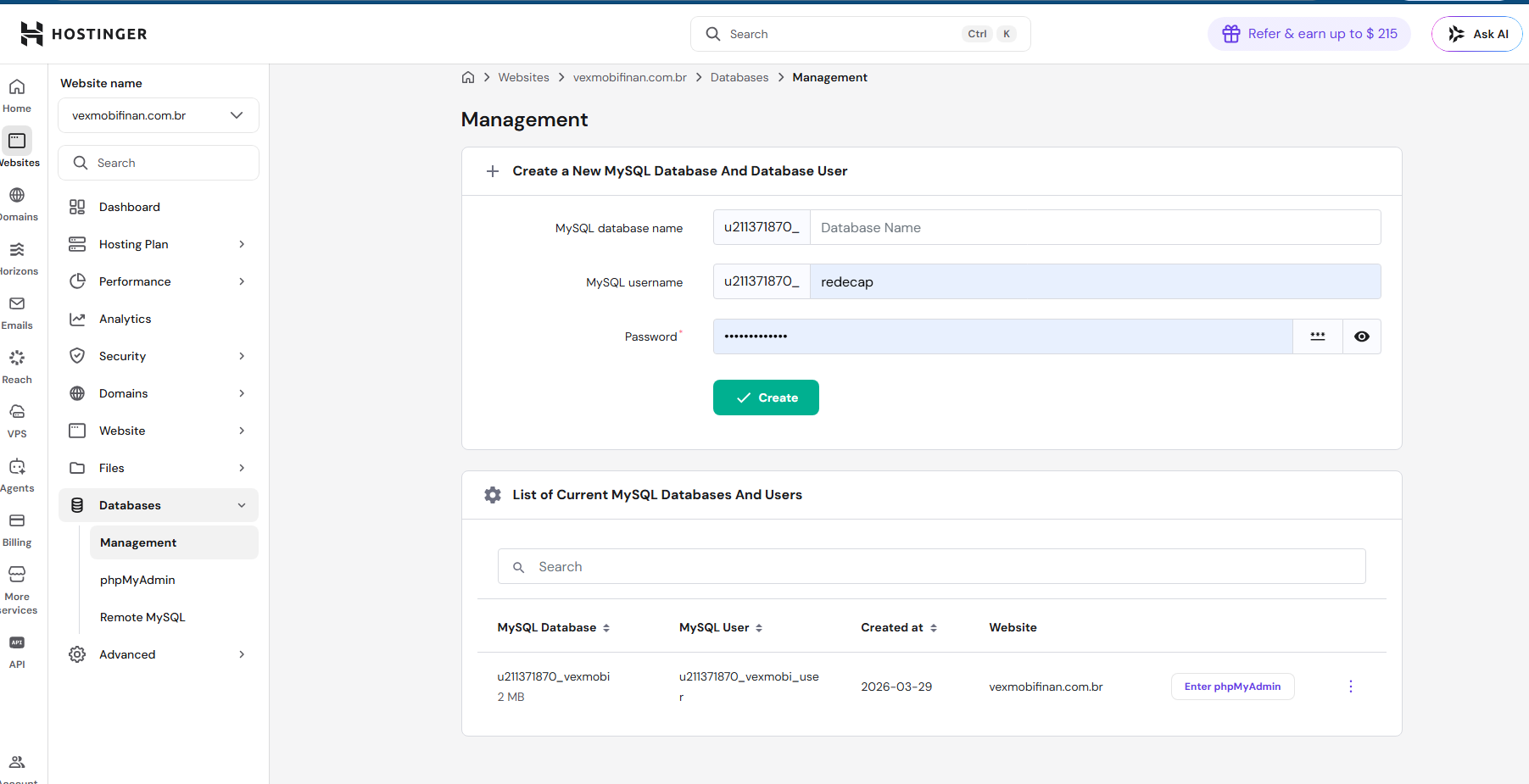The width and height of the screenshot is (1529, 784).
Task: Click the Ask AI button
Action: (1477, 34)
